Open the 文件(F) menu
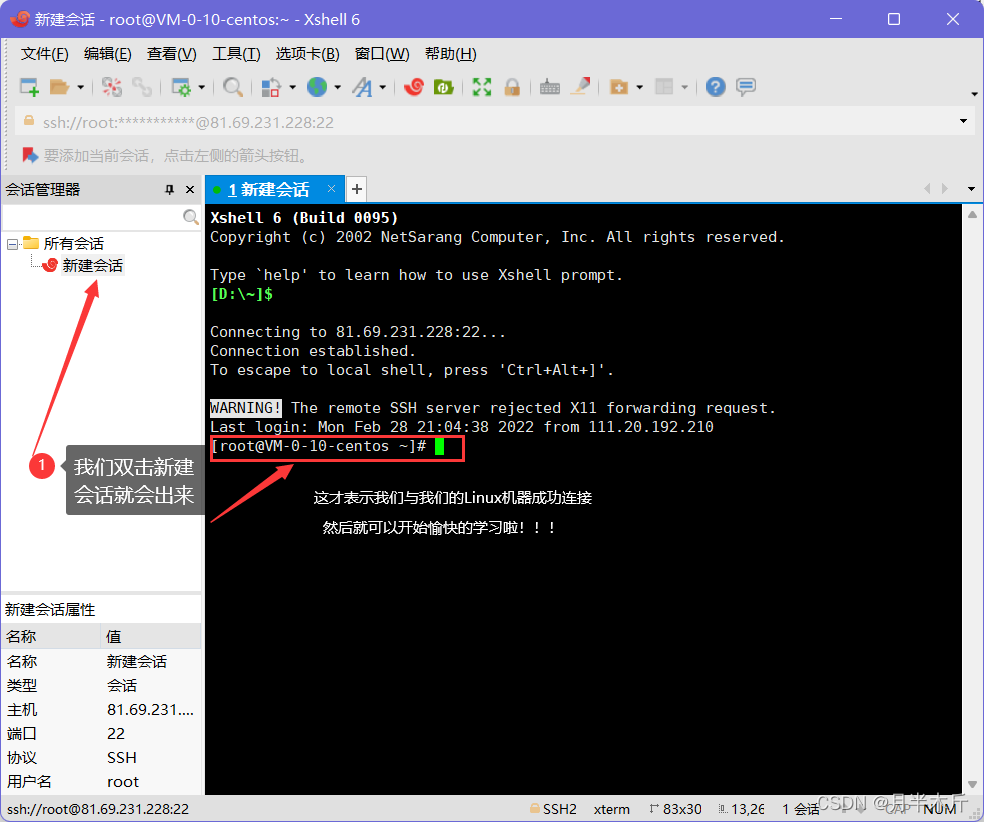Screen dimensions: 984x822 45,54
